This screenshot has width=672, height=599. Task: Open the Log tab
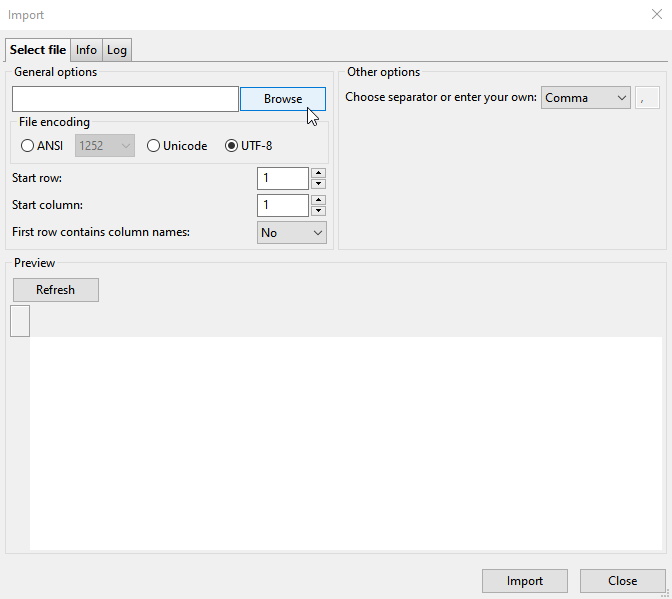117,50
